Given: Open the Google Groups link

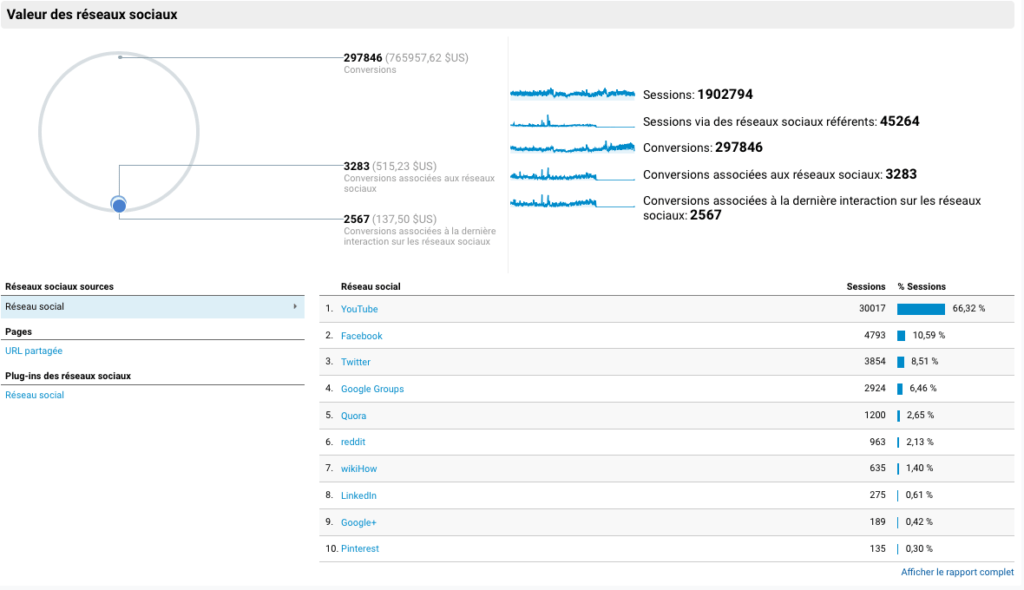Looking at the screenshot, I should (372, 389).
